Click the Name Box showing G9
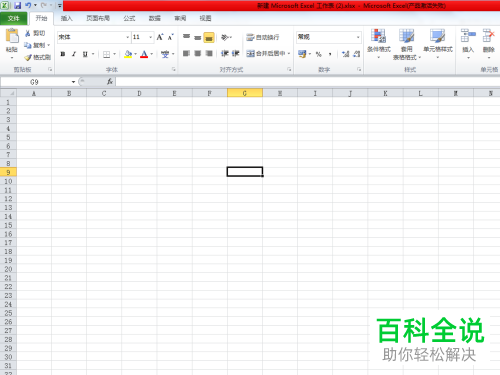 coord(35,82)
